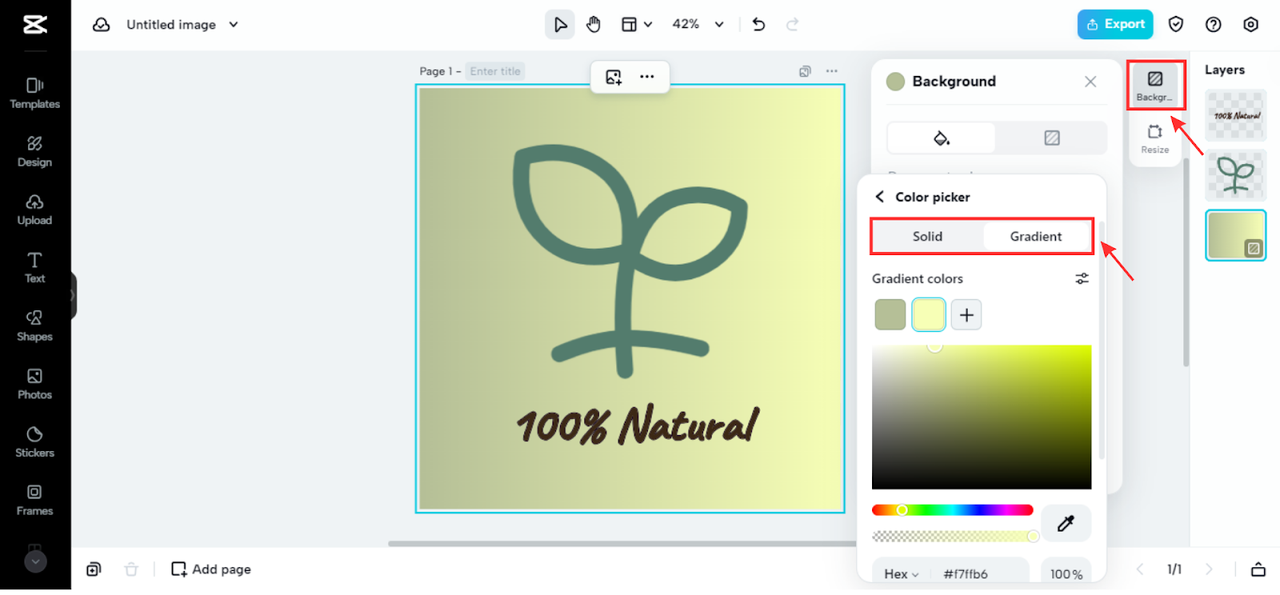Select the 100% Natural text layer thumbnail
This screenshot has width=1280, height=595.
(x=1236, y=115)
